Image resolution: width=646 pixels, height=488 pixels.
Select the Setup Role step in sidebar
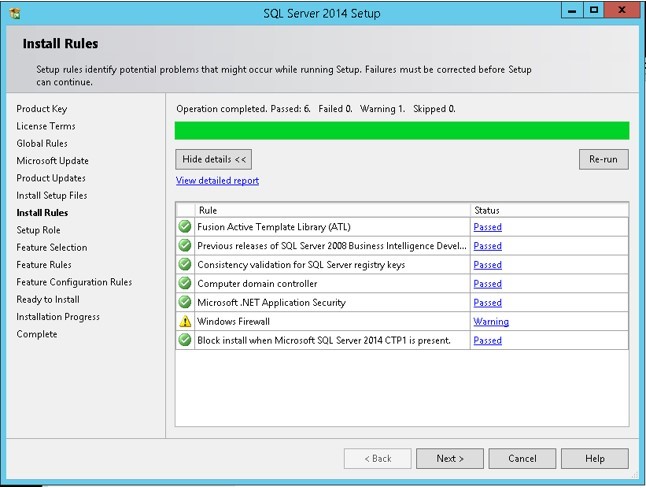click(x=38, y=230)
